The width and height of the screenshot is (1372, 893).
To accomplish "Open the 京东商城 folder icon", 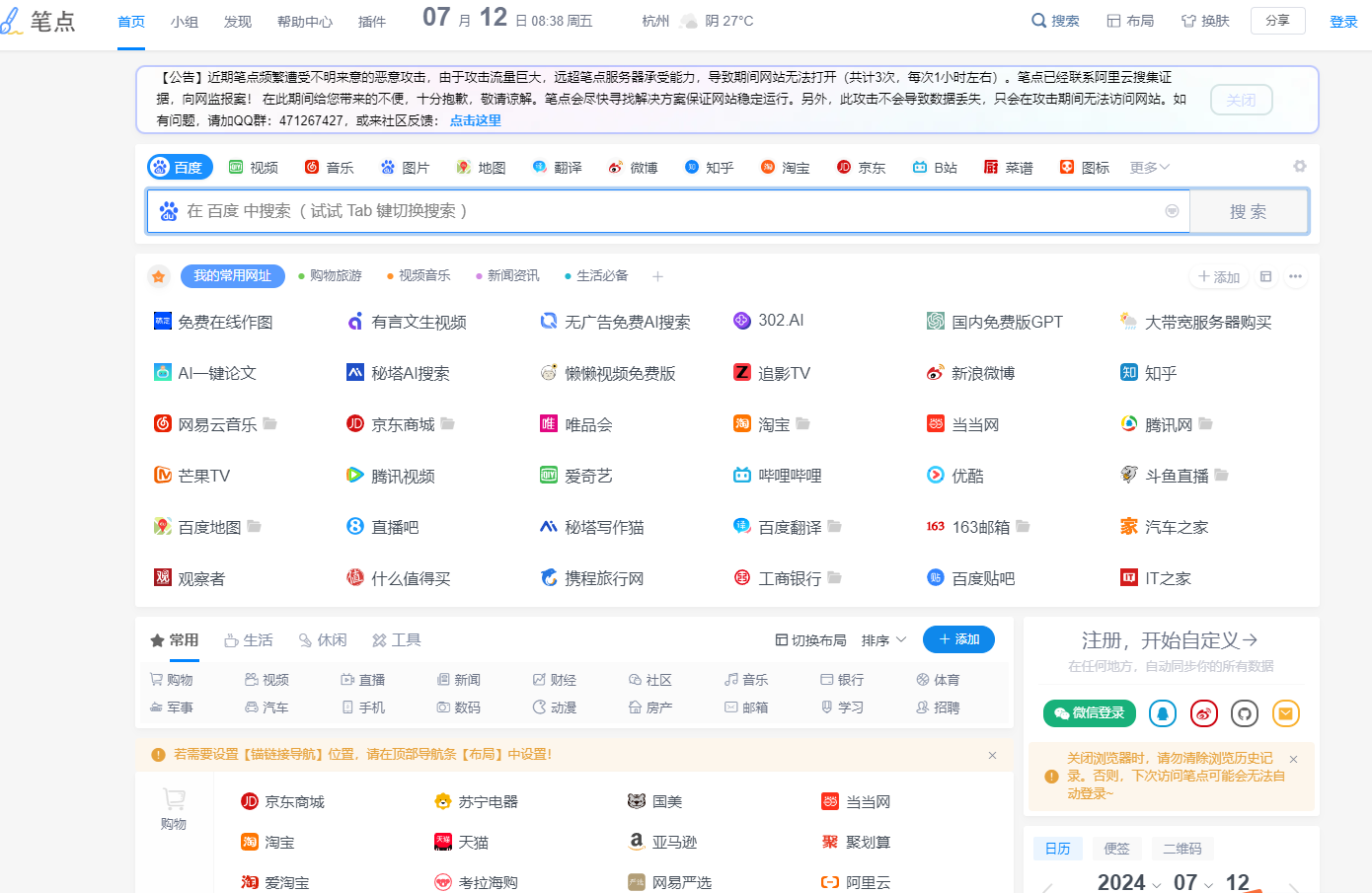I will 448,423.
